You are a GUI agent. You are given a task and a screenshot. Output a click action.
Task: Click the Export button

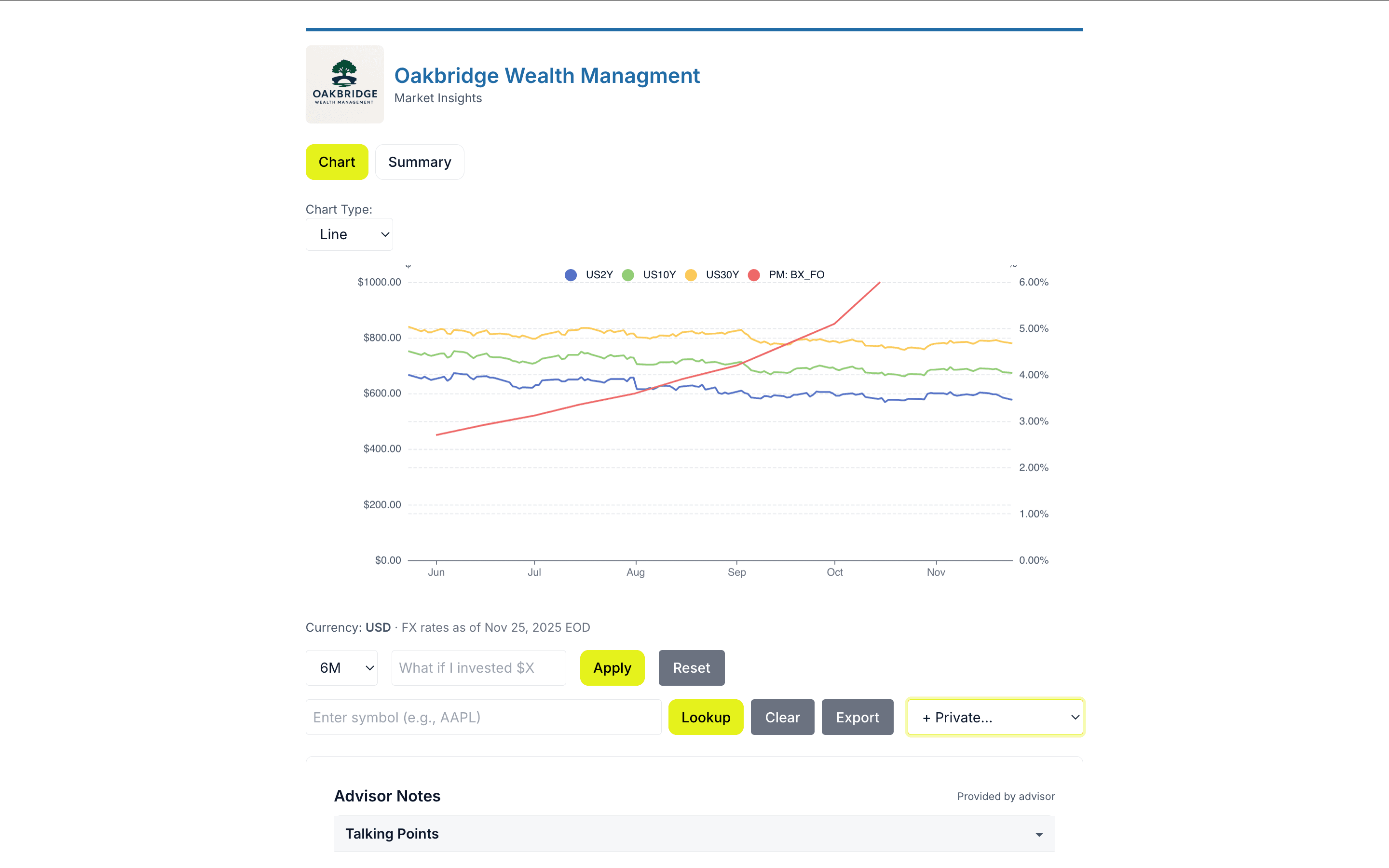pos(857,717)
